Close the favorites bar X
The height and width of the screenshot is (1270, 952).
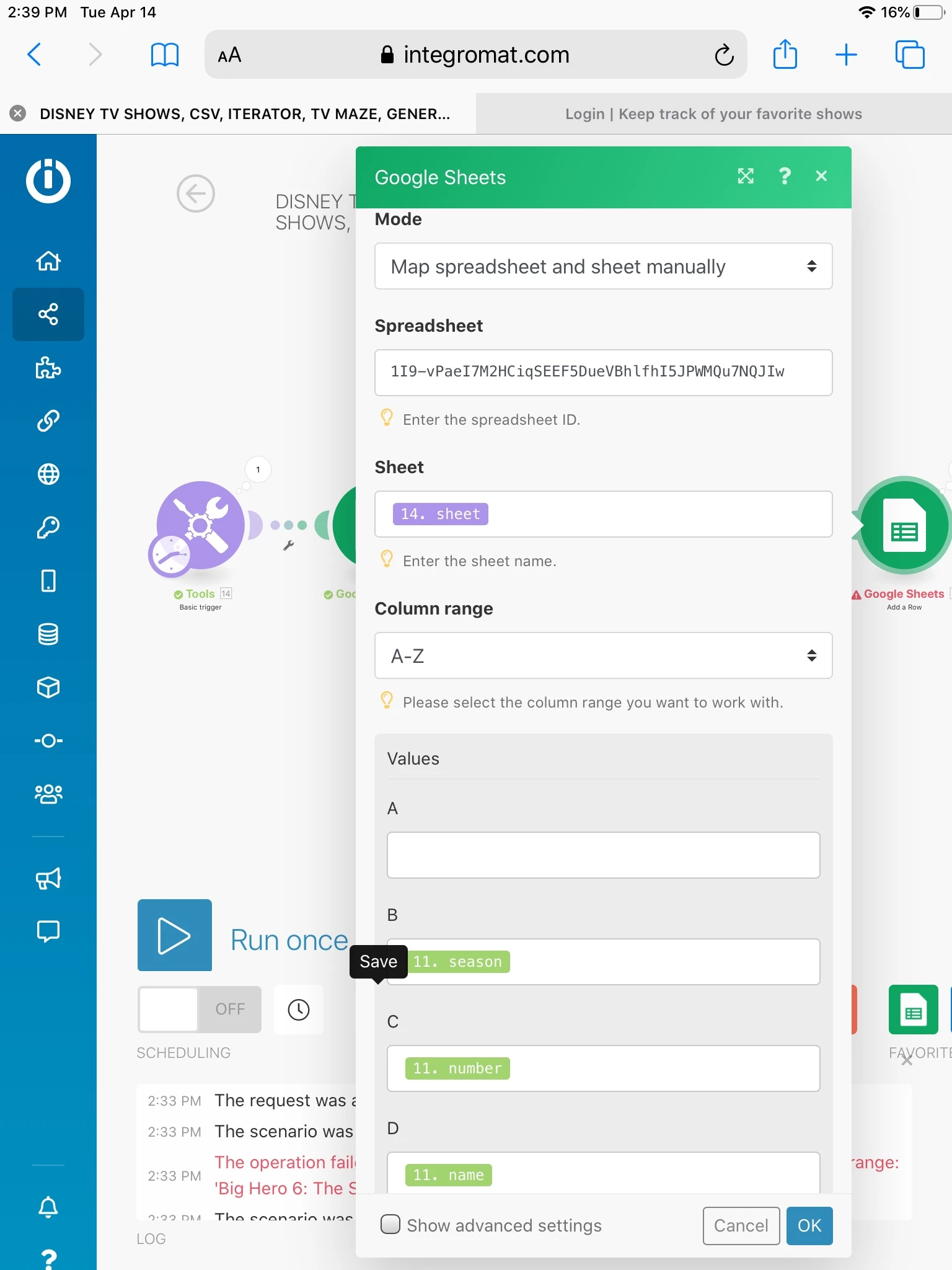(x=907, y=1060)
